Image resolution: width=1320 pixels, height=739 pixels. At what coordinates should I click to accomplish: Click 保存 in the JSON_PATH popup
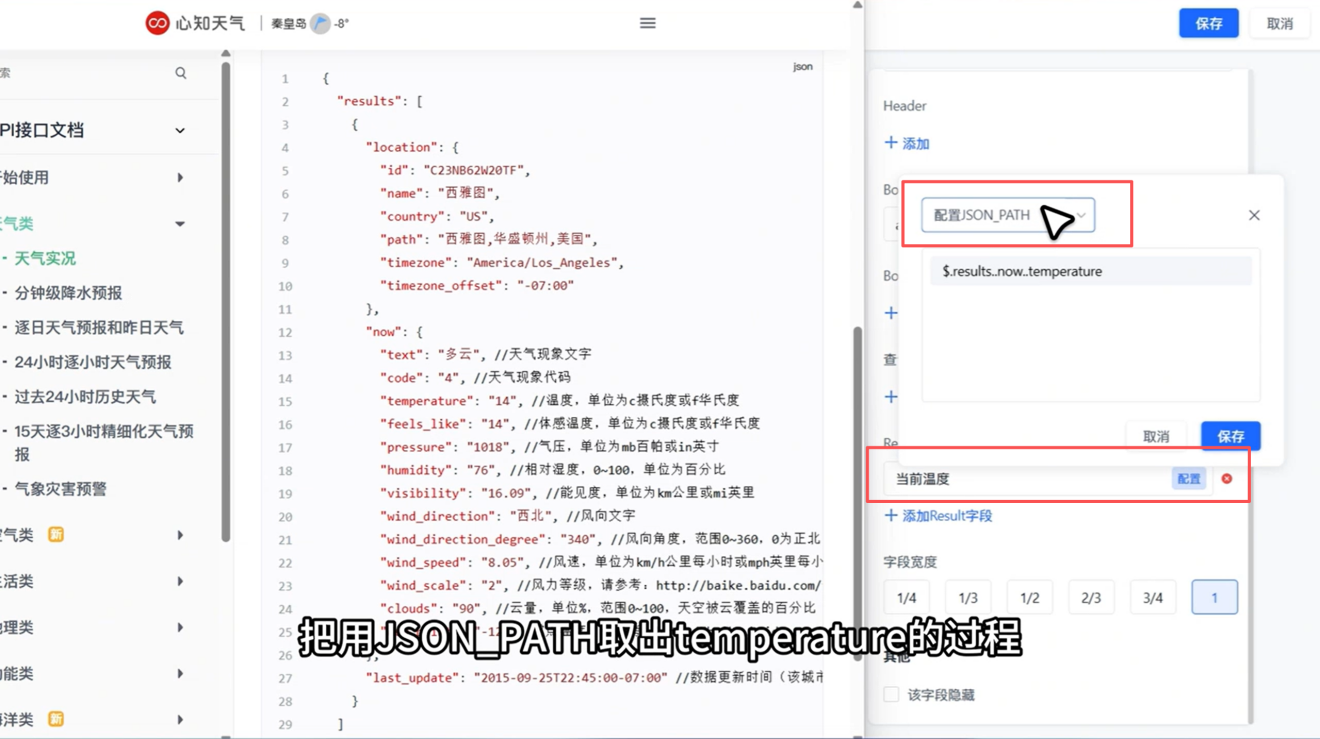[1230, 436]
